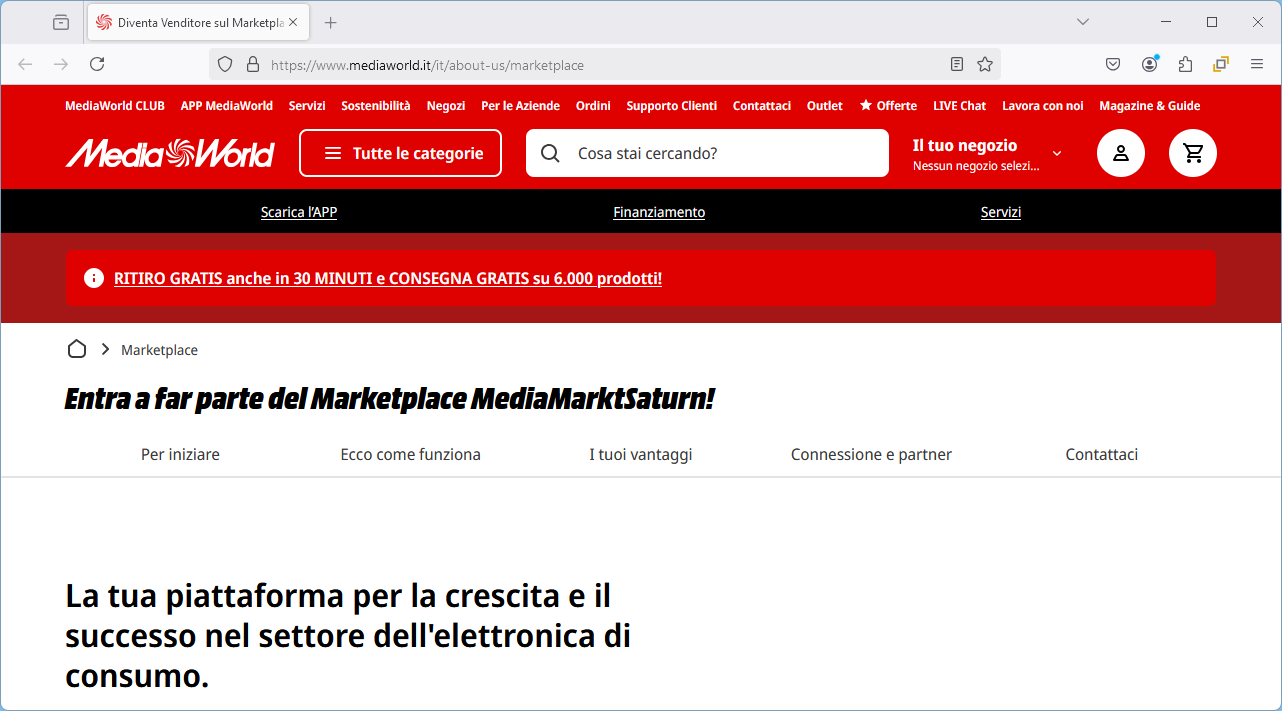Go forward to next page
The height and width of the screenshot is (711, 1282).
pyautogui.click(x=61, y=64)
